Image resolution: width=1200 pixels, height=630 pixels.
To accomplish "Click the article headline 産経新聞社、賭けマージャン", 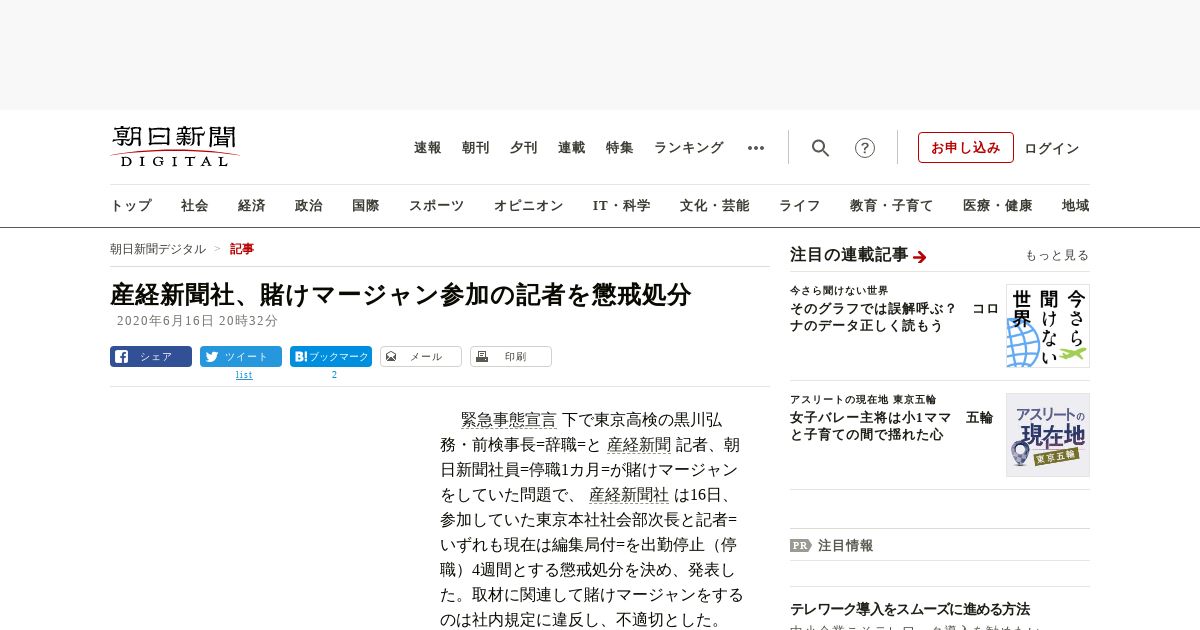I will pyautogui.click(x=401, y=295).
